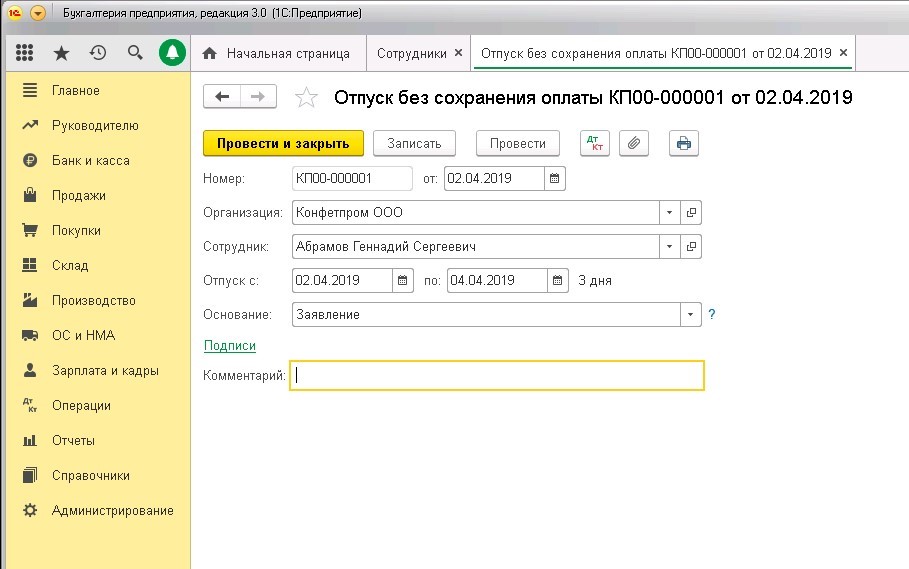Expand the Организация dropdown list

pos(669,213)
